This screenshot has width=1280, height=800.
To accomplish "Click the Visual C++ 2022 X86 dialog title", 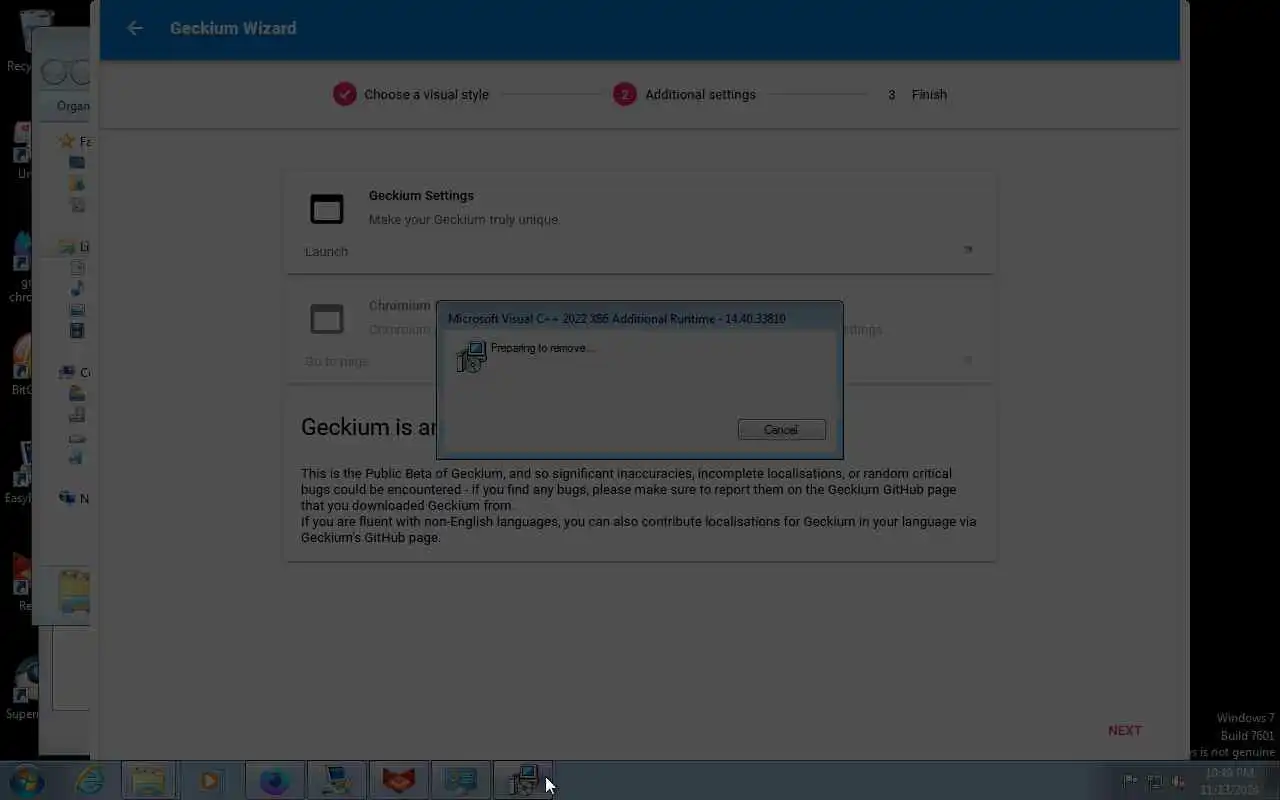I will point(616,318).
